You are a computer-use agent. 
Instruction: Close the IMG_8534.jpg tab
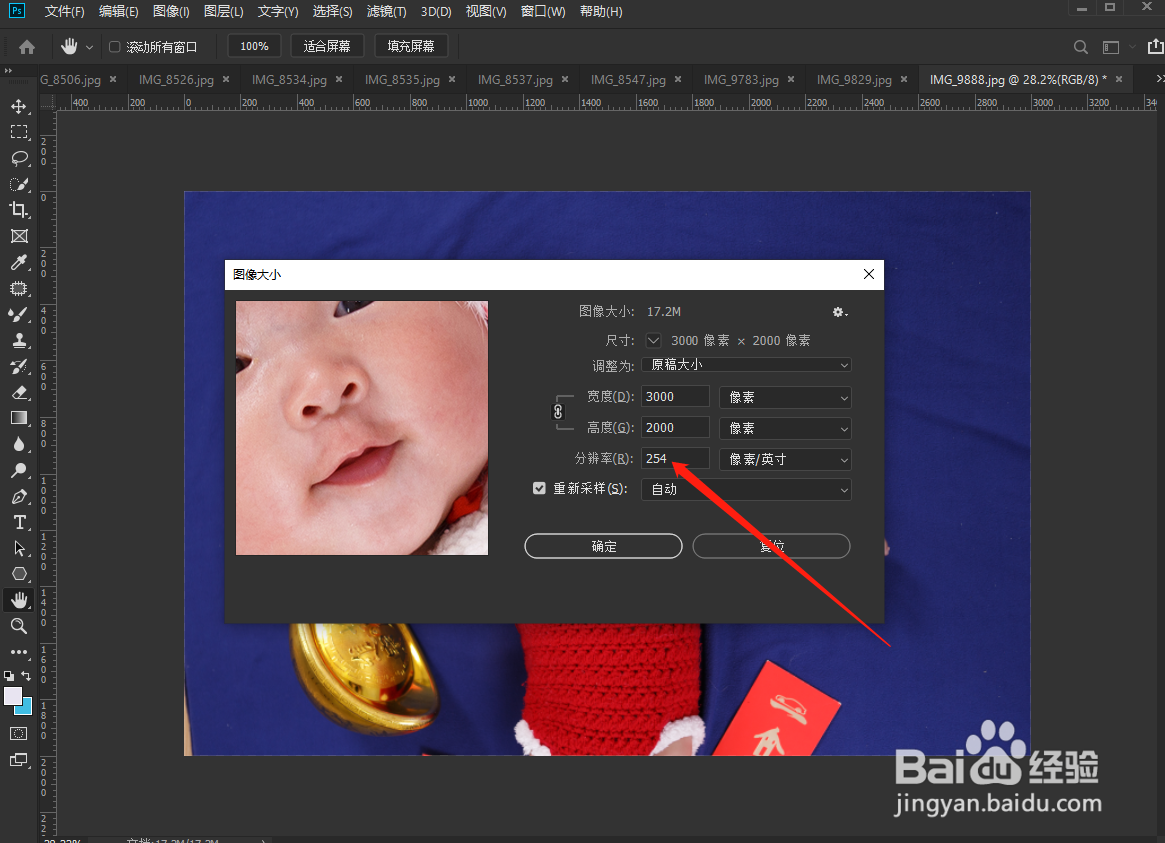click(x=339, y=79)
